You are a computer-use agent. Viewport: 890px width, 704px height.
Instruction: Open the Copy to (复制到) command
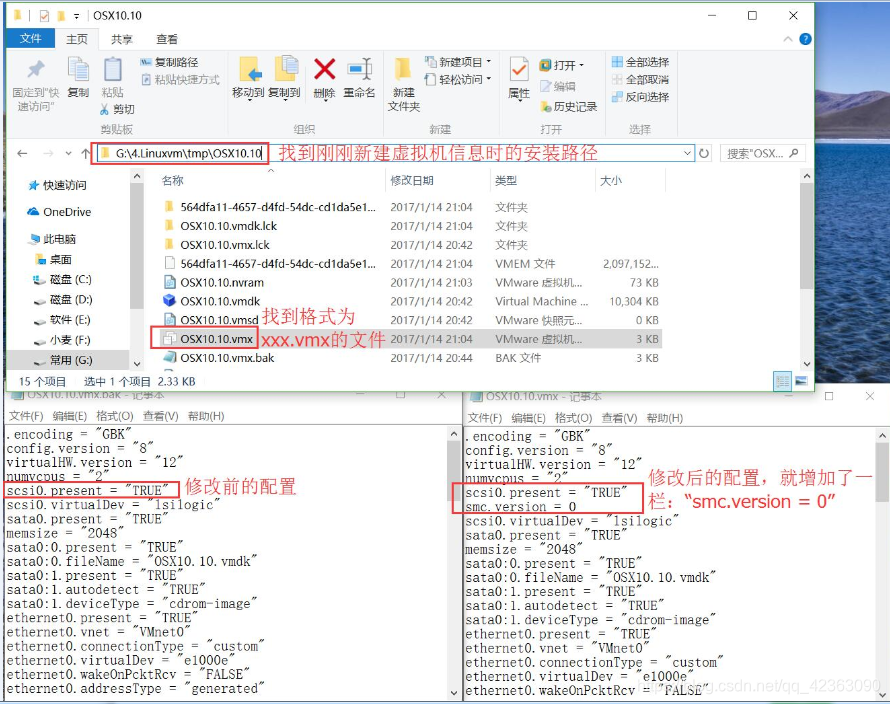[x=284, y=77]
